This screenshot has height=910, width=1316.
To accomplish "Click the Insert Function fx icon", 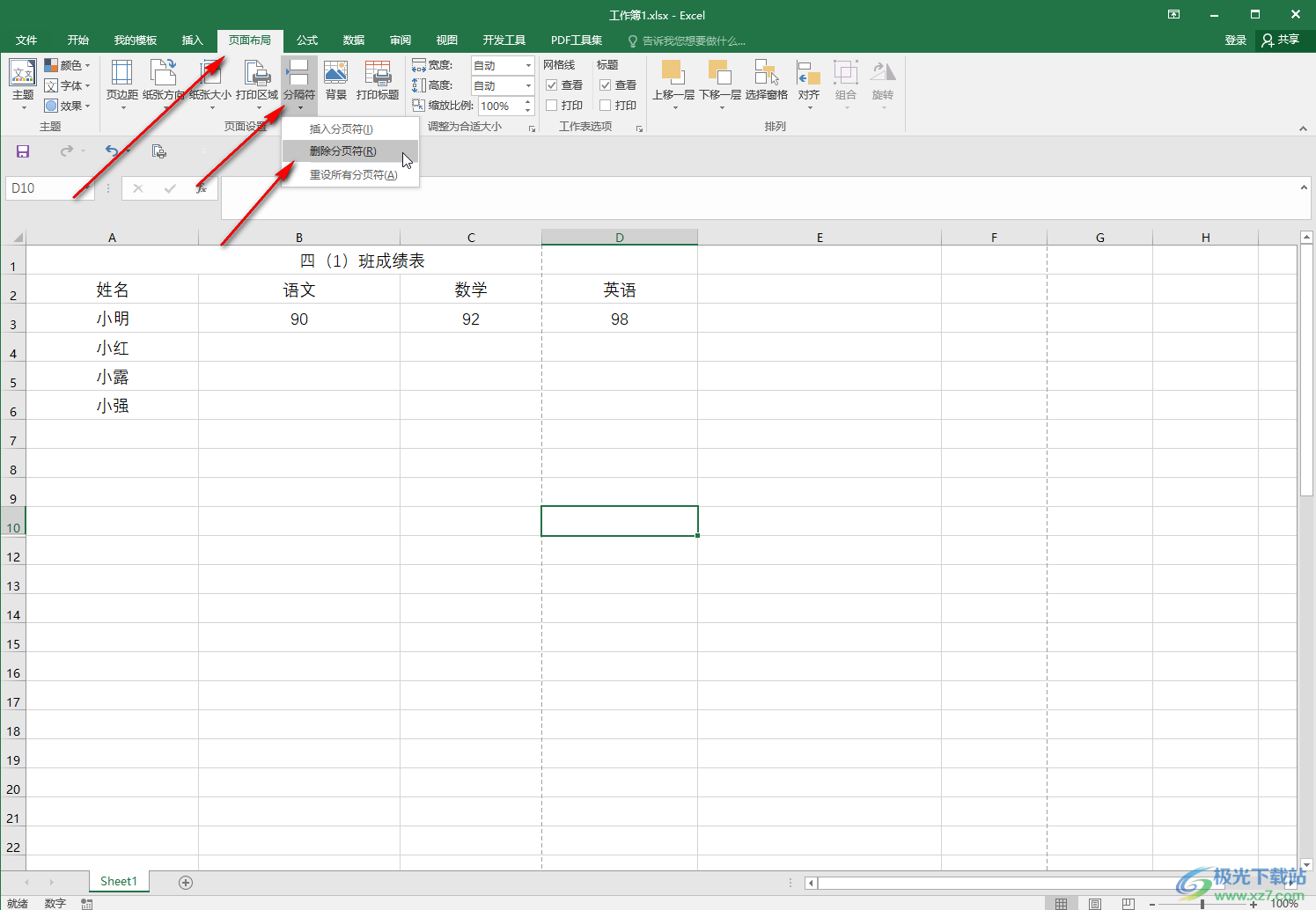I will pyautogui.click(x=202, y=188).
